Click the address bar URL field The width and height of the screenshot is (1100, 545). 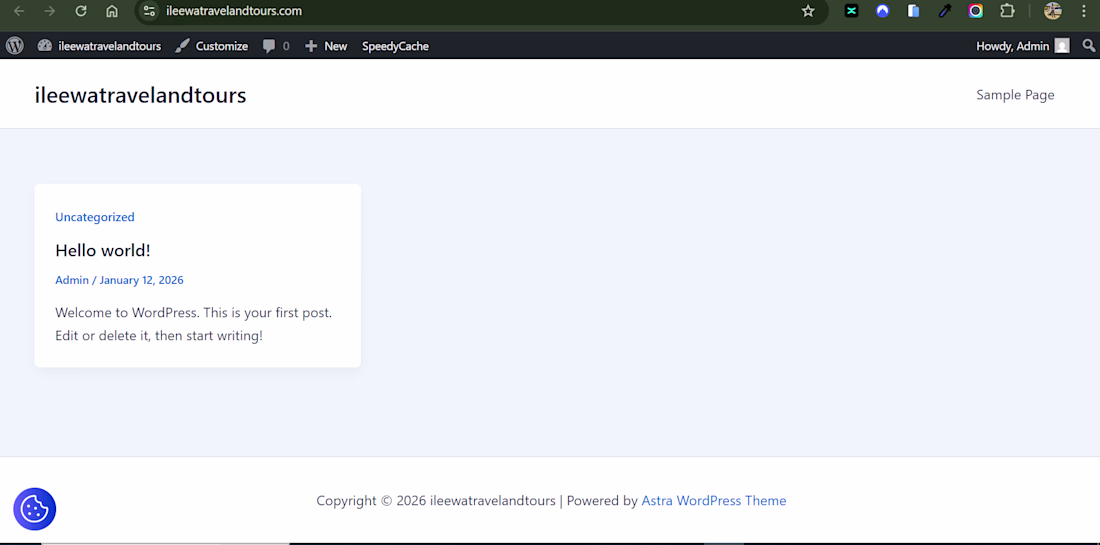tap(477, 11)
